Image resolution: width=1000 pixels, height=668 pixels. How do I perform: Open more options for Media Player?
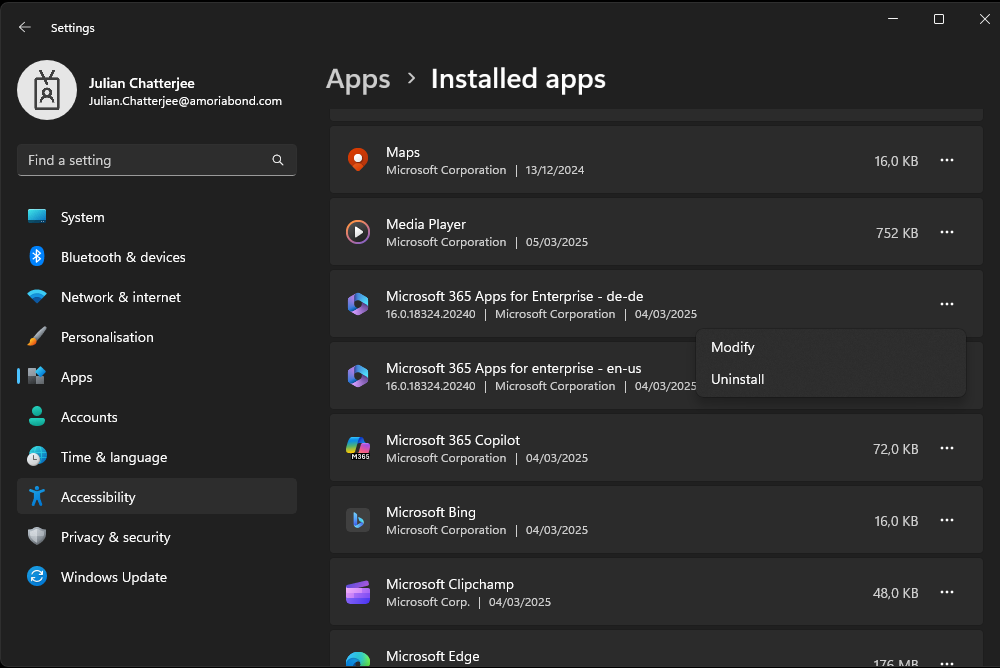pyautogui.click(x=947, y=232)
